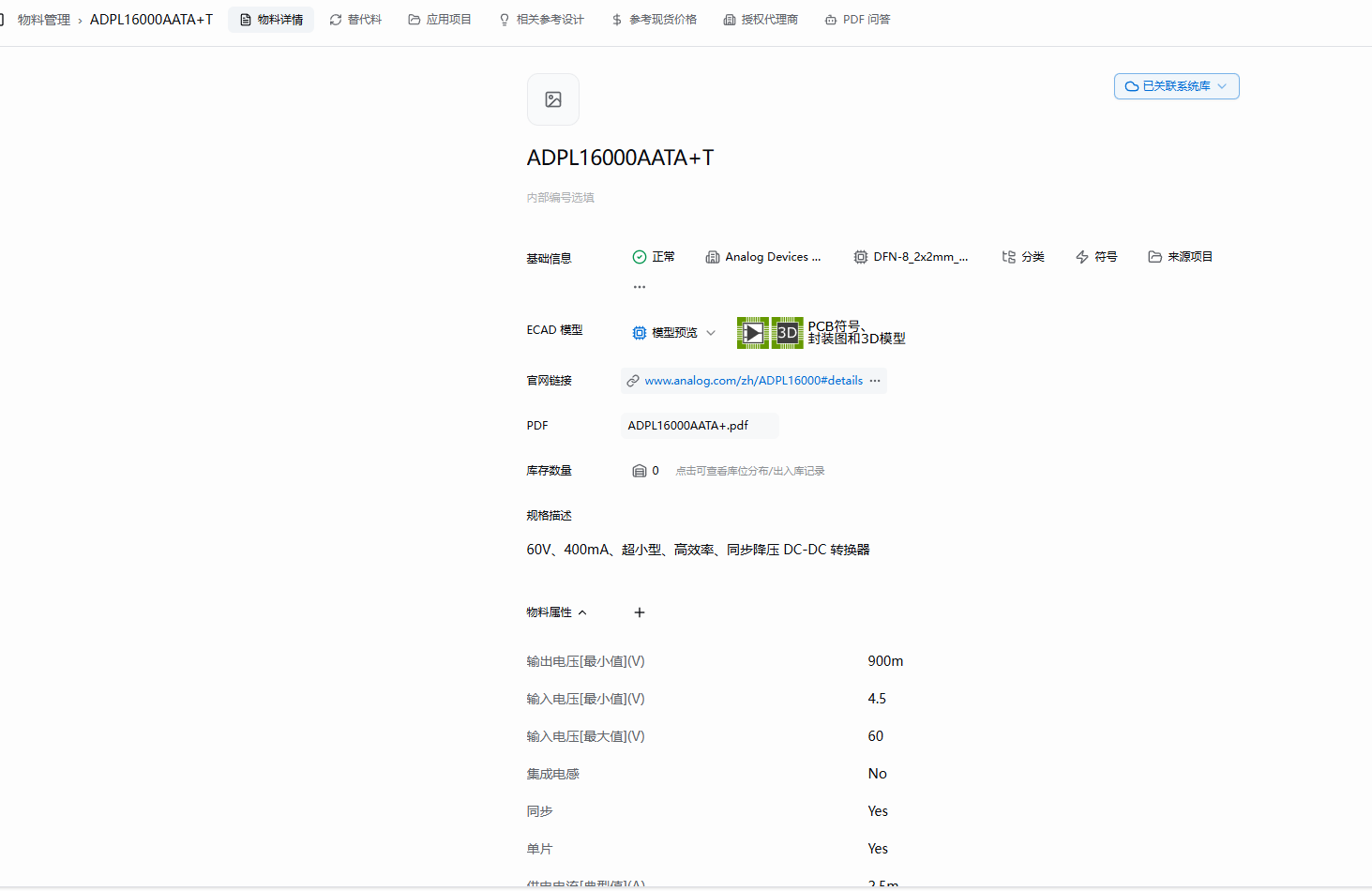Image resolution: width=1372 pixels, height=891 pixels.
Task: Click the Analog Devices manufacturer tag
Action: point(763,257)
